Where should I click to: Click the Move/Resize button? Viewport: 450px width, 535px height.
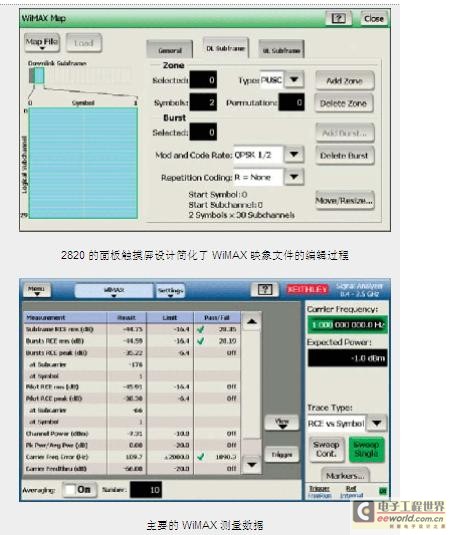click(x=345, y=200)
